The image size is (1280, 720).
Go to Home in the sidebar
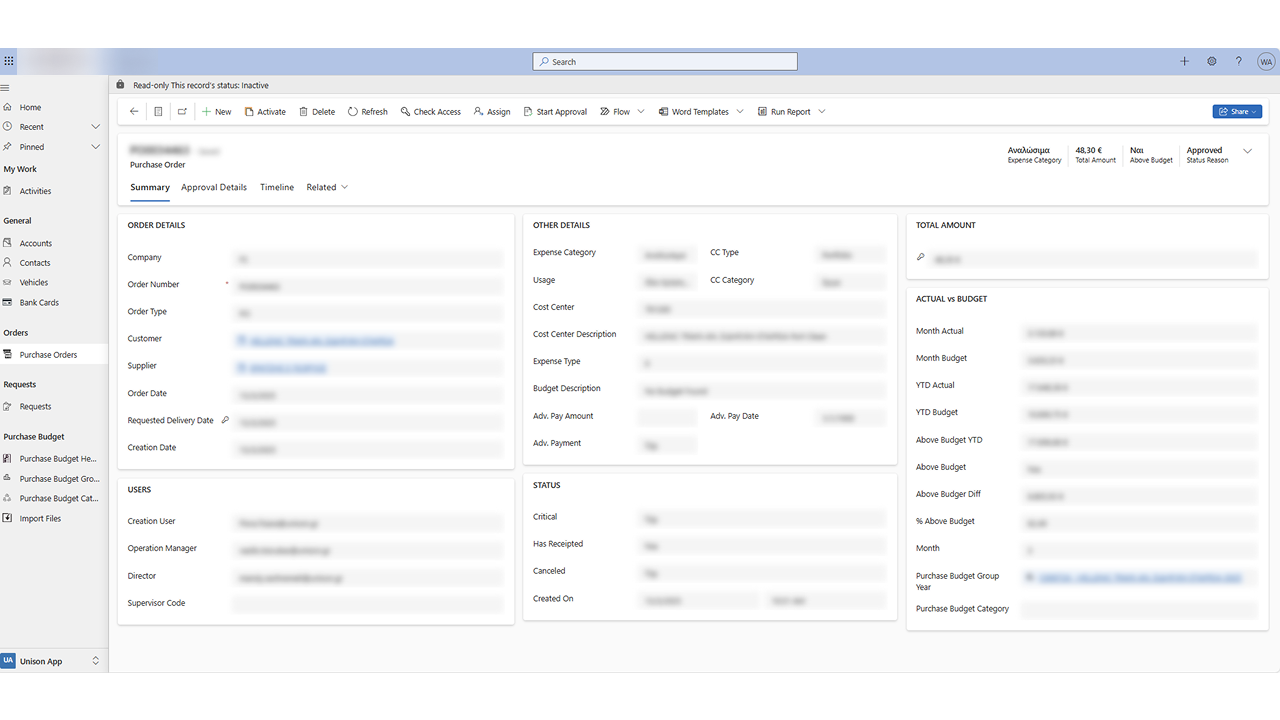(x=30, y=107)
